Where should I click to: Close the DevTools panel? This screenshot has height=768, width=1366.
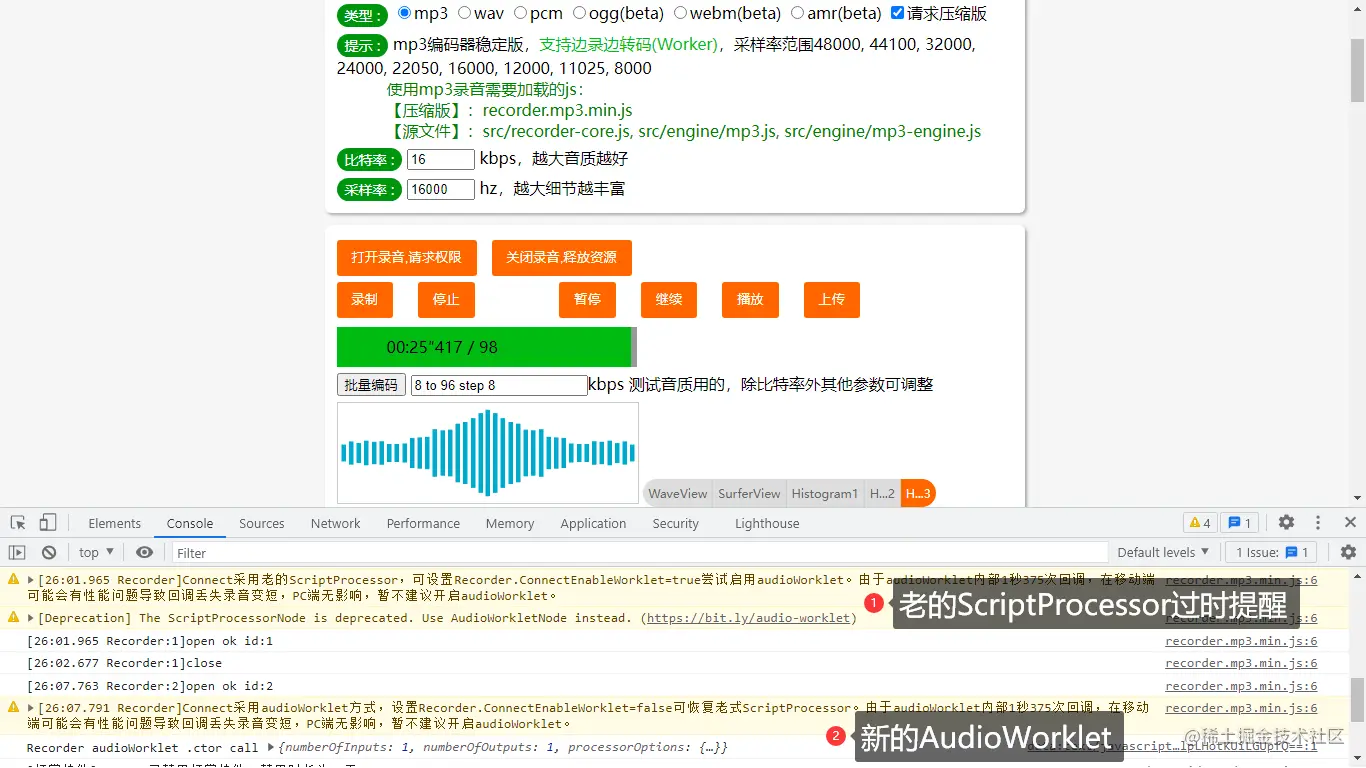1350,522
